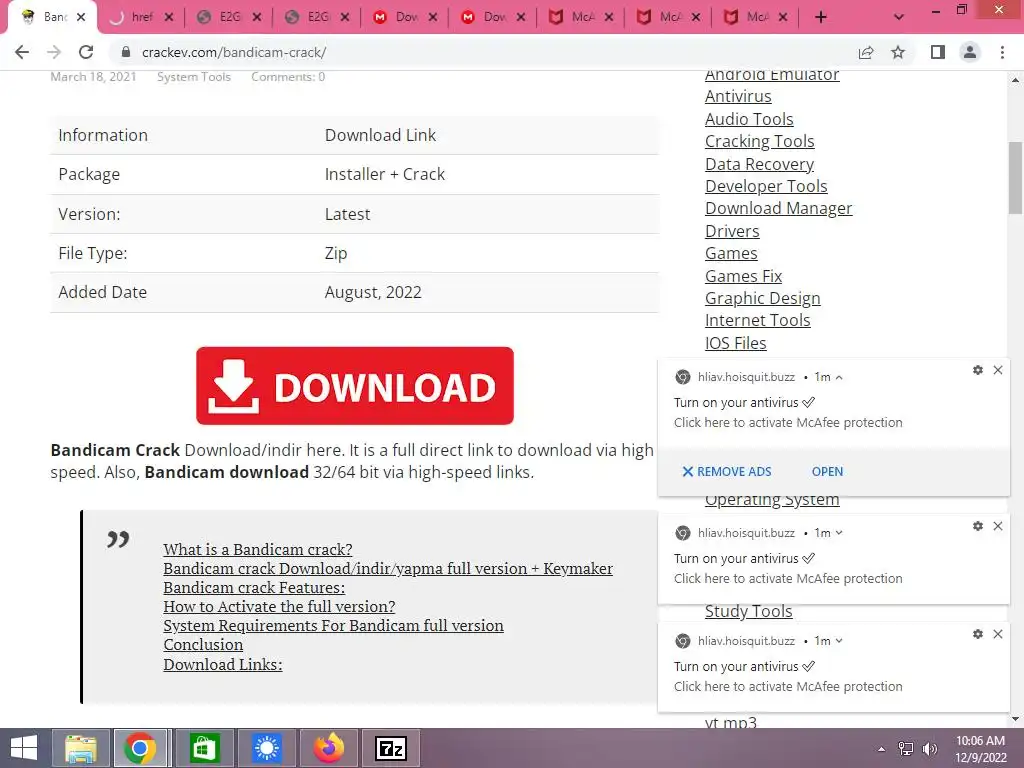Go back to the previous page

coord(22,52)
